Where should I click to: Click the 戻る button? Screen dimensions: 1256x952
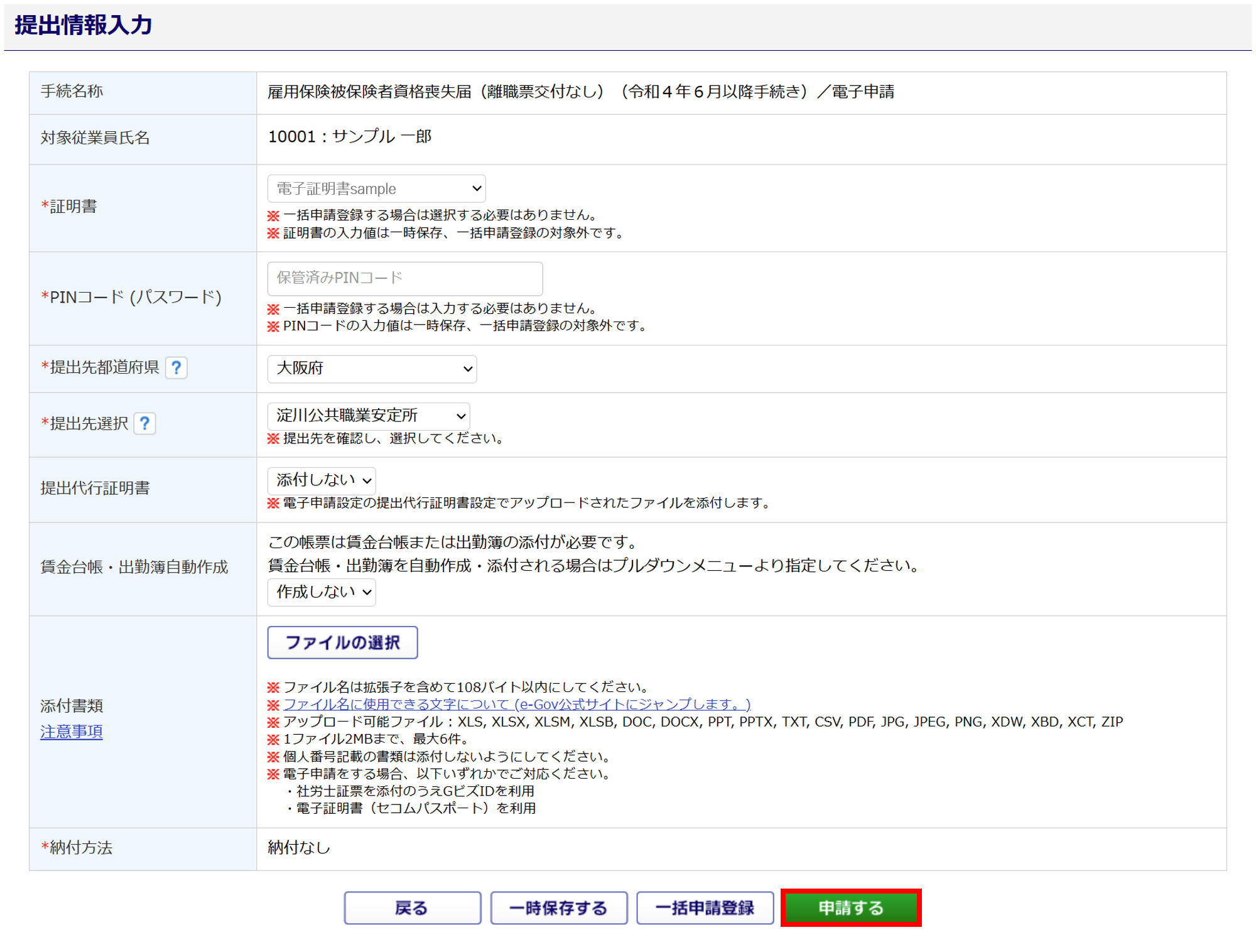412,908
